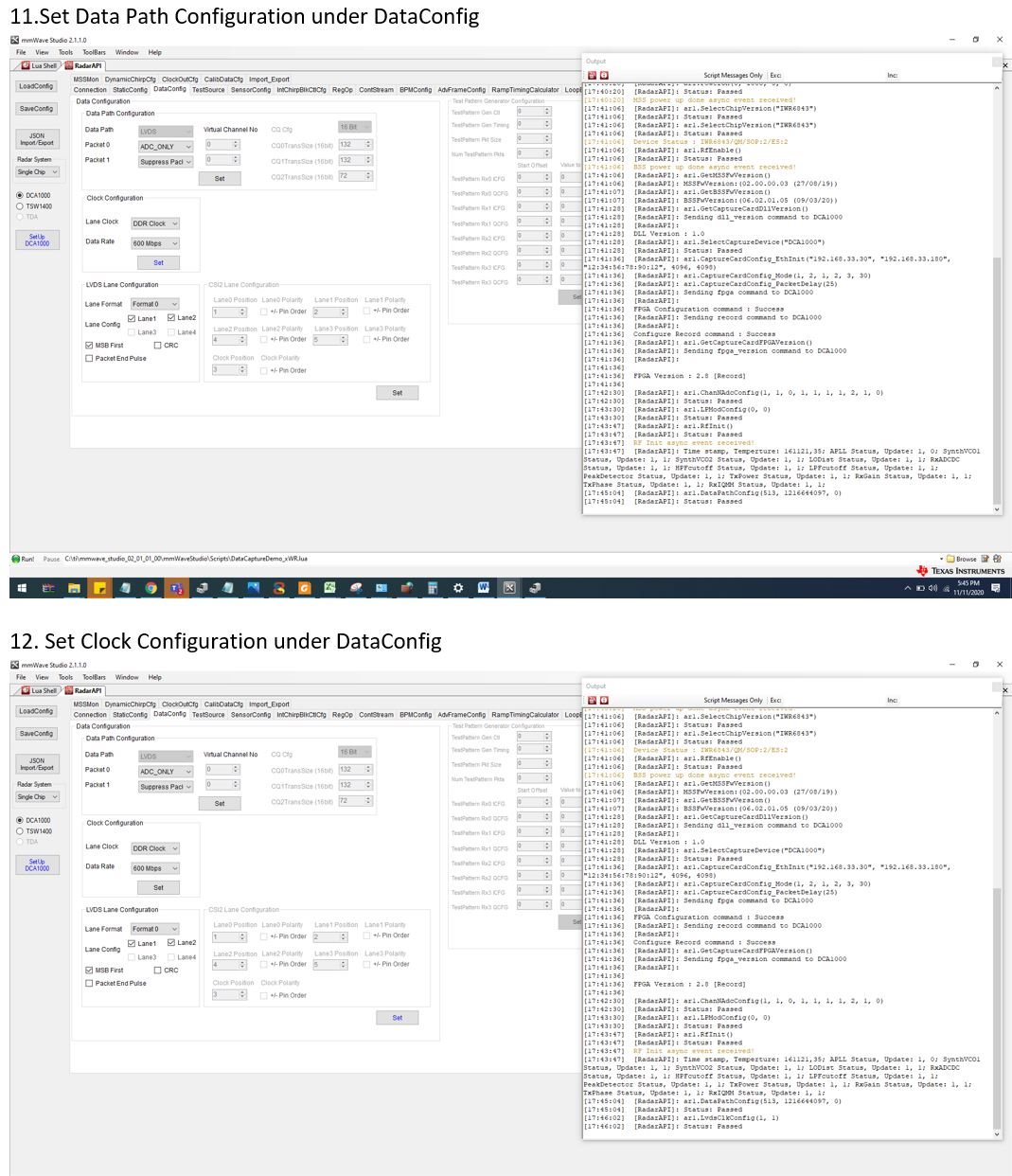Screen dimensions: 1012x1176
Task: Click the Clock Configuration Set button, step 12 window
Action: pyautogui.click(x=158, y=887)
